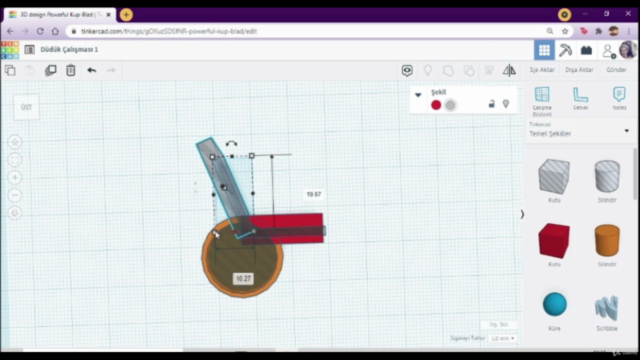This screenshot has height=360, width=640.
Task: Click the İçe Aktar button
Action: pos(542,70)
